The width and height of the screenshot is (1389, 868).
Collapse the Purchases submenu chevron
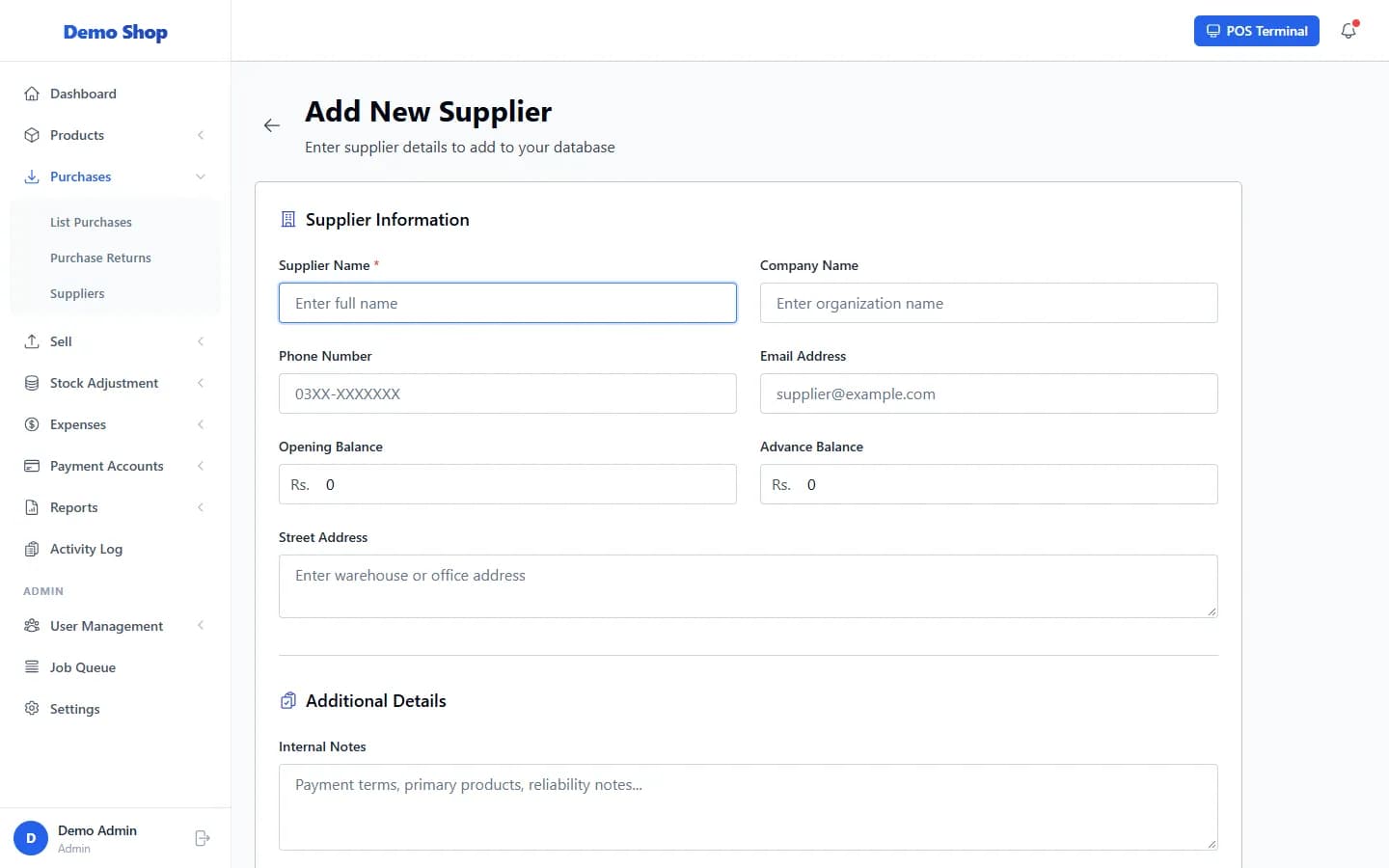click(x=201, y=176)
